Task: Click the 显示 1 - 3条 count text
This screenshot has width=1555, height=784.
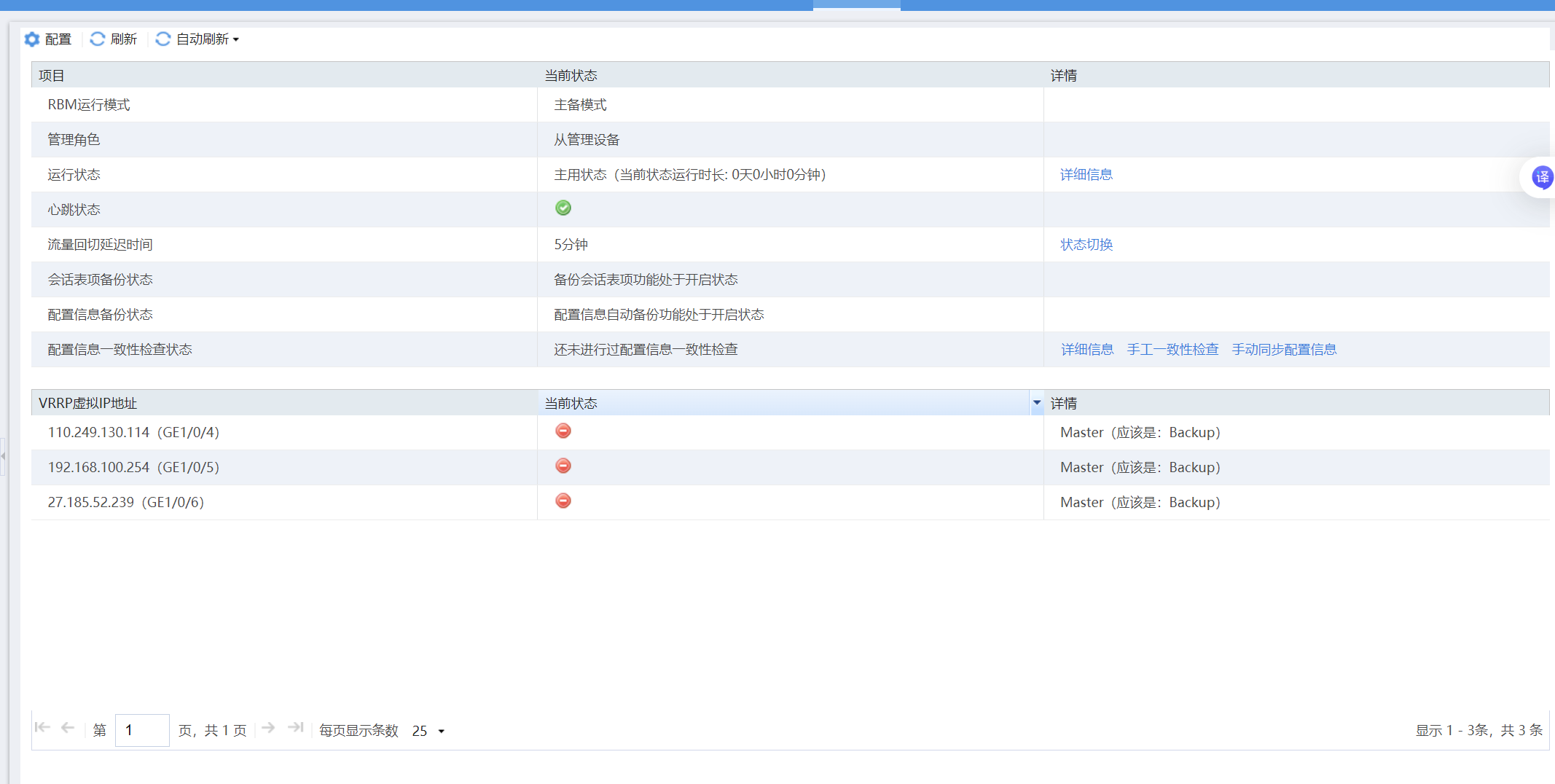Action: pos(1478,730)
